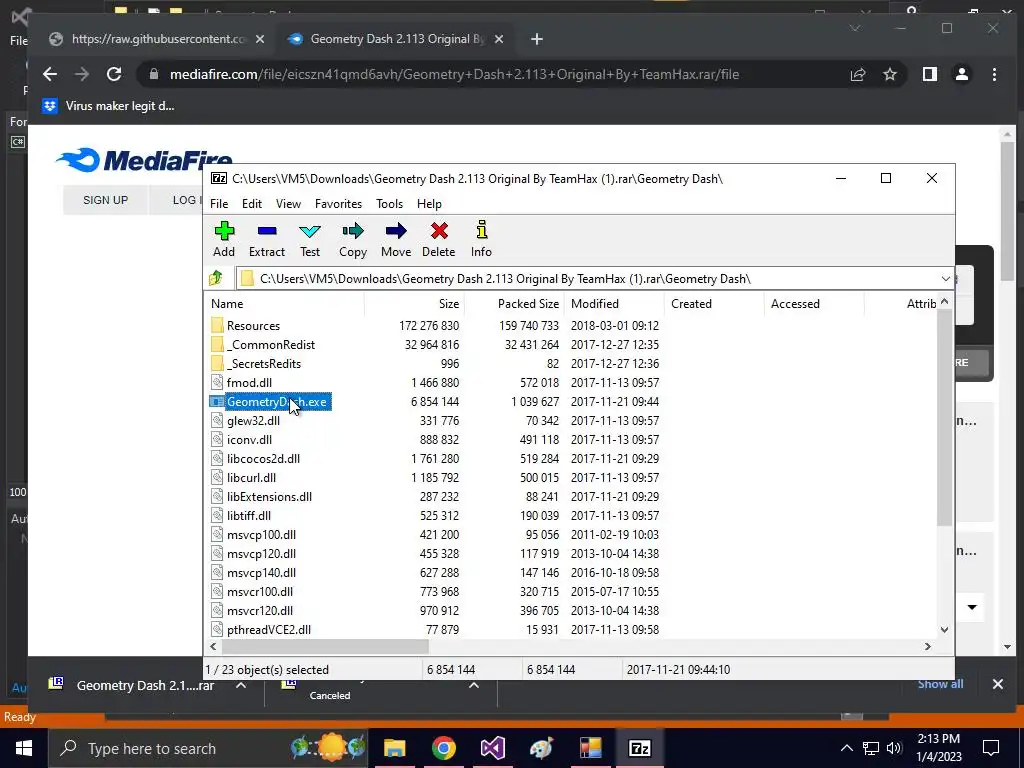Open the Help menu in 7-Zip
This screenshot has width=1024, height=768.
pos(429,204)
